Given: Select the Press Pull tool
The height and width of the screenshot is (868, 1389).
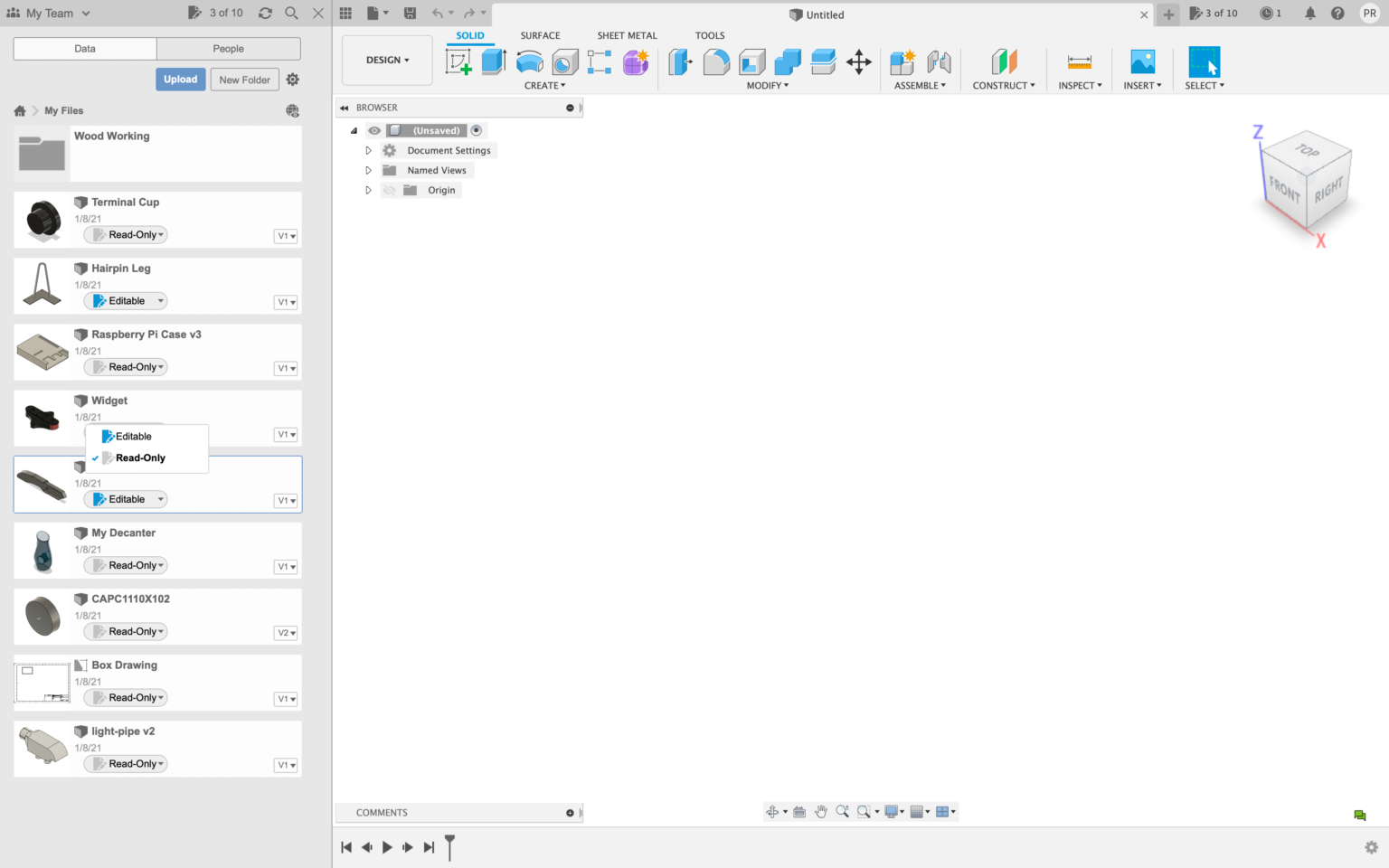Looking at the screenshot, I should pyautogui.click(x=679, y=61).
